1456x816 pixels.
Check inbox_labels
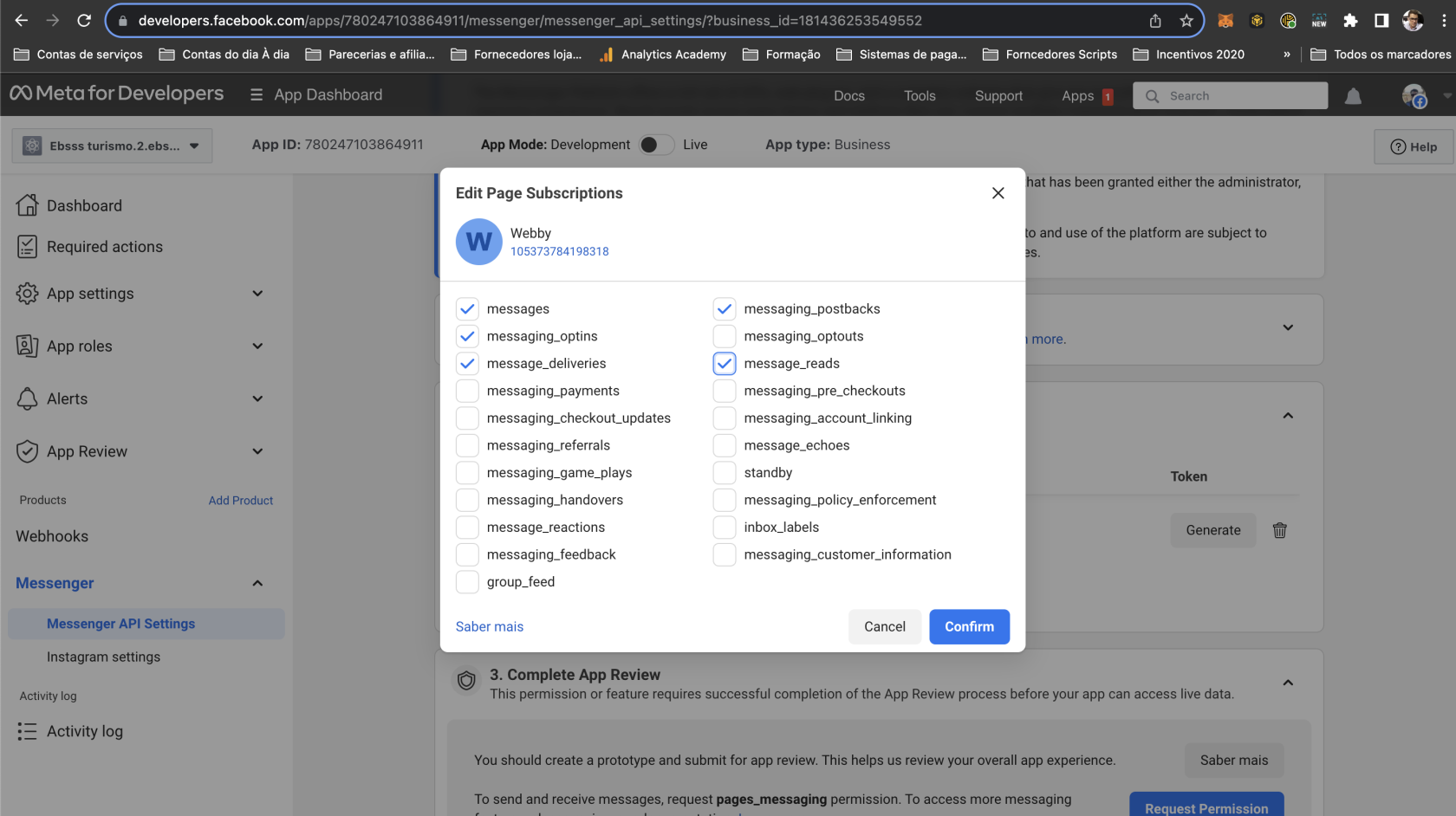pos(725,527)
